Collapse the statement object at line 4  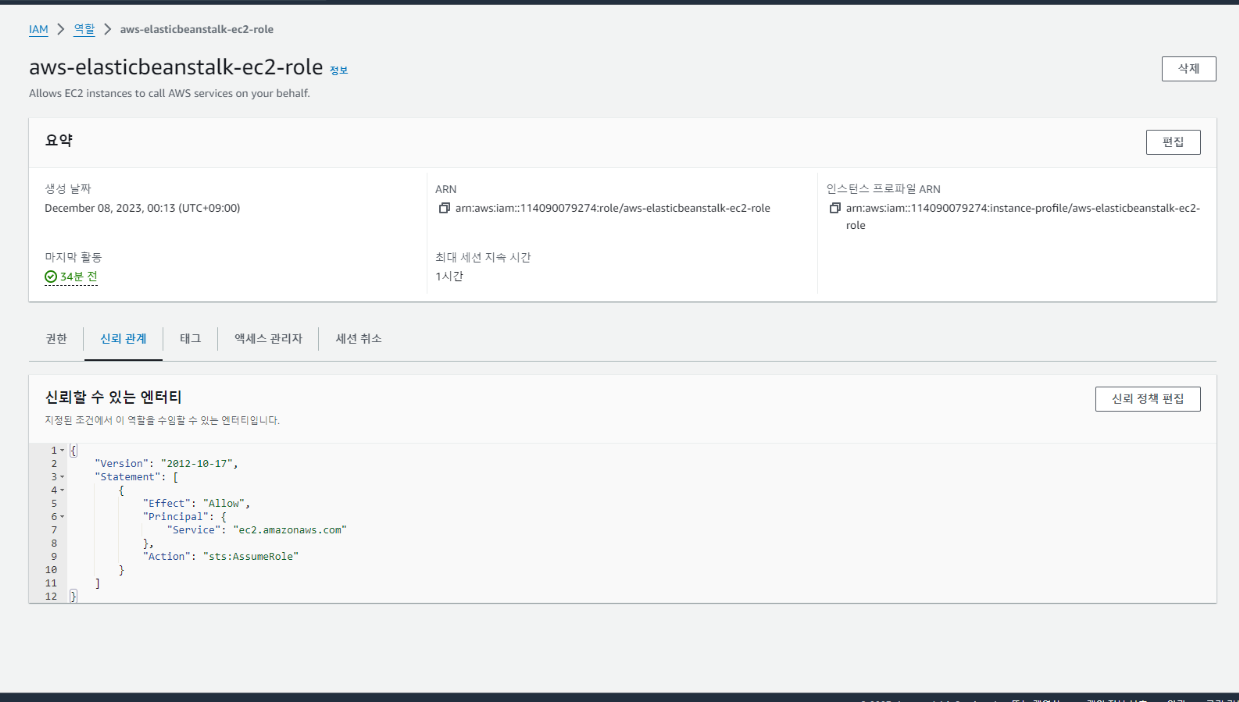click(x=63, y=490)
